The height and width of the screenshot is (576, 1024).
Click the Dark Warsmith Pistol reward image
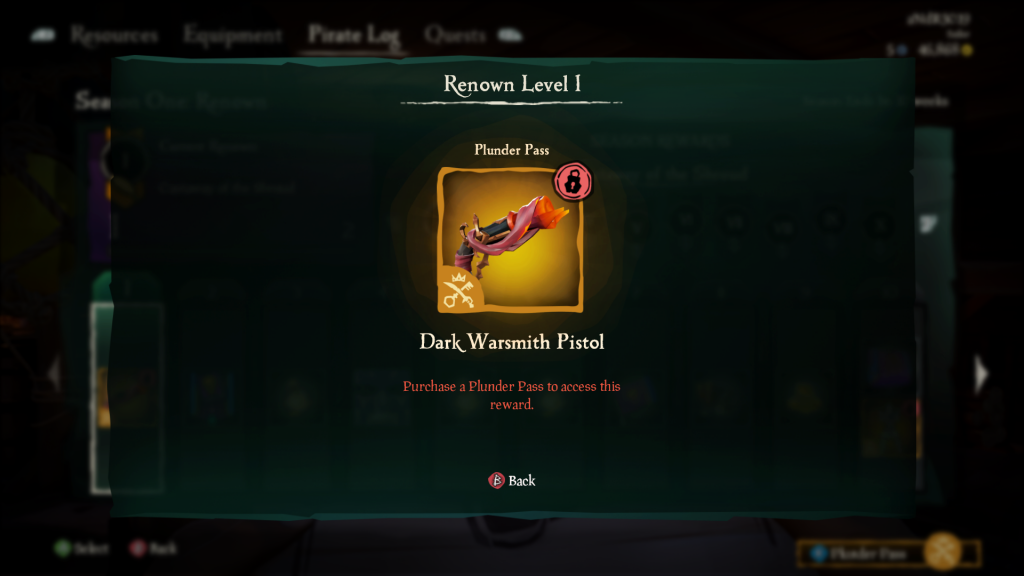coord(510,240)
